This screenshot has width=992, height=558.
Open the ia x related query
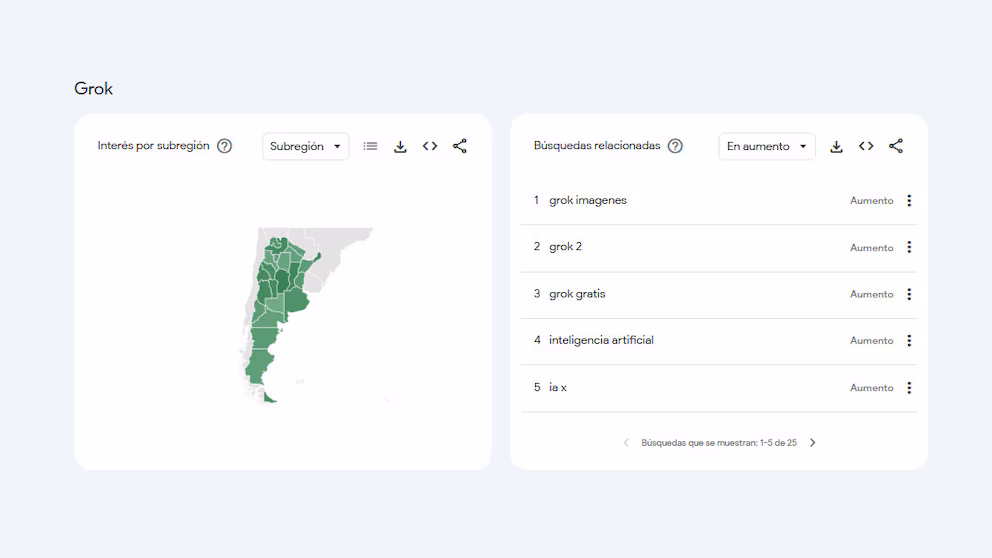(558, 387)
